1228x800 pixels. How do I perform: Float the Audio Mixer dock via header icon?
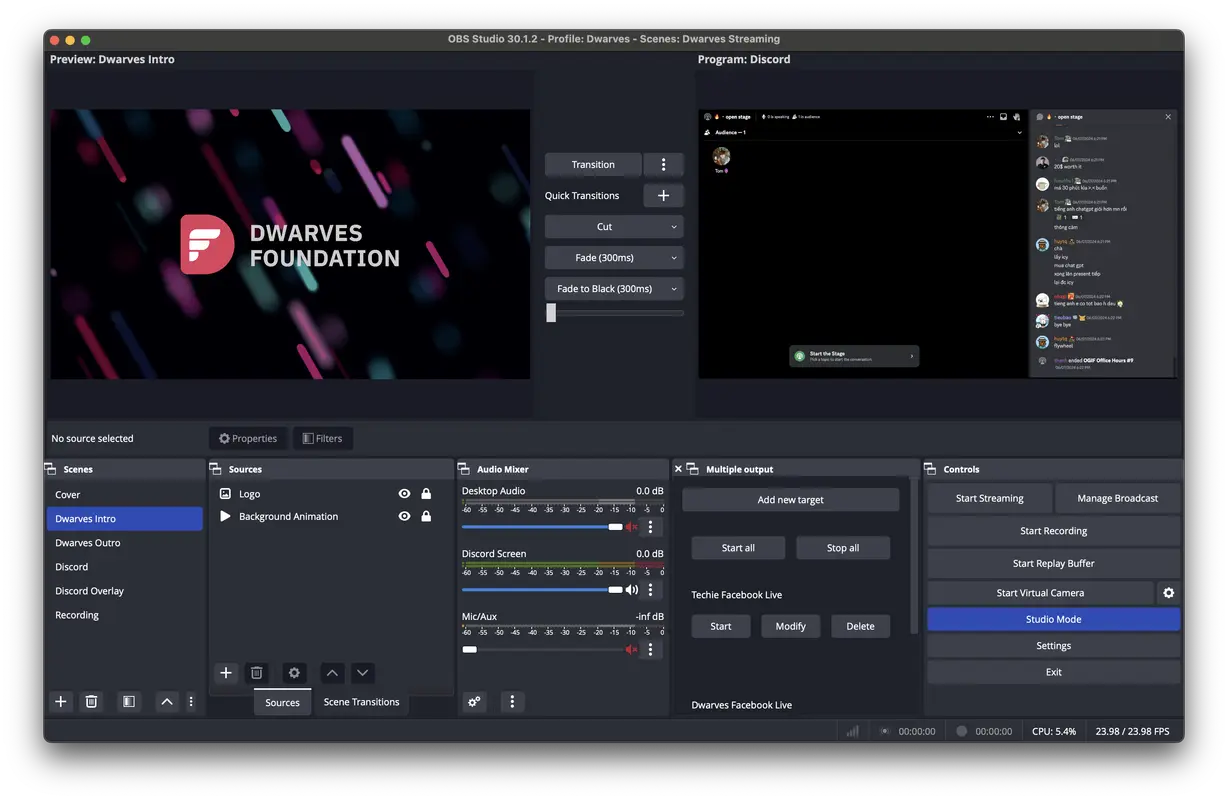pyautogui.click(x=464, y=469)
